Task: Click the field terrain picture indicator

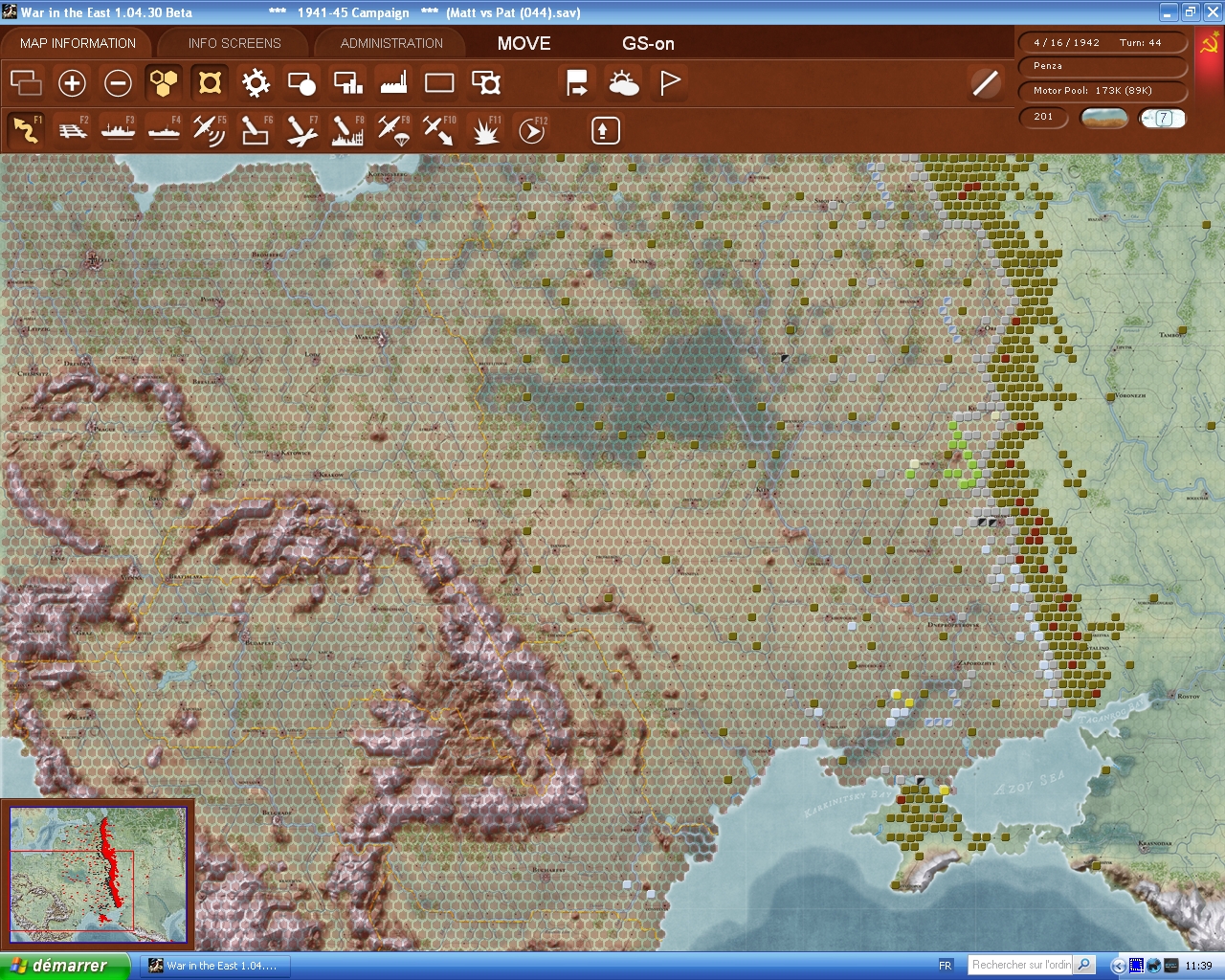Action: coord(1103,118)
